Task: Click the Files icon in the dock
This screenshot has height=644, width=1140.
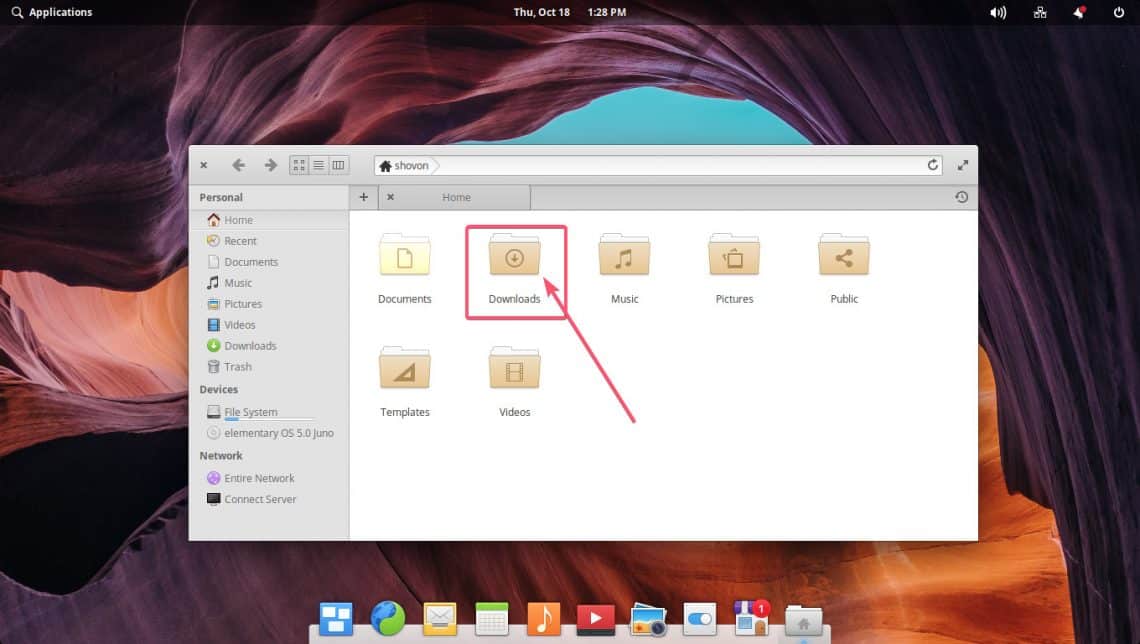Action: 803,621
